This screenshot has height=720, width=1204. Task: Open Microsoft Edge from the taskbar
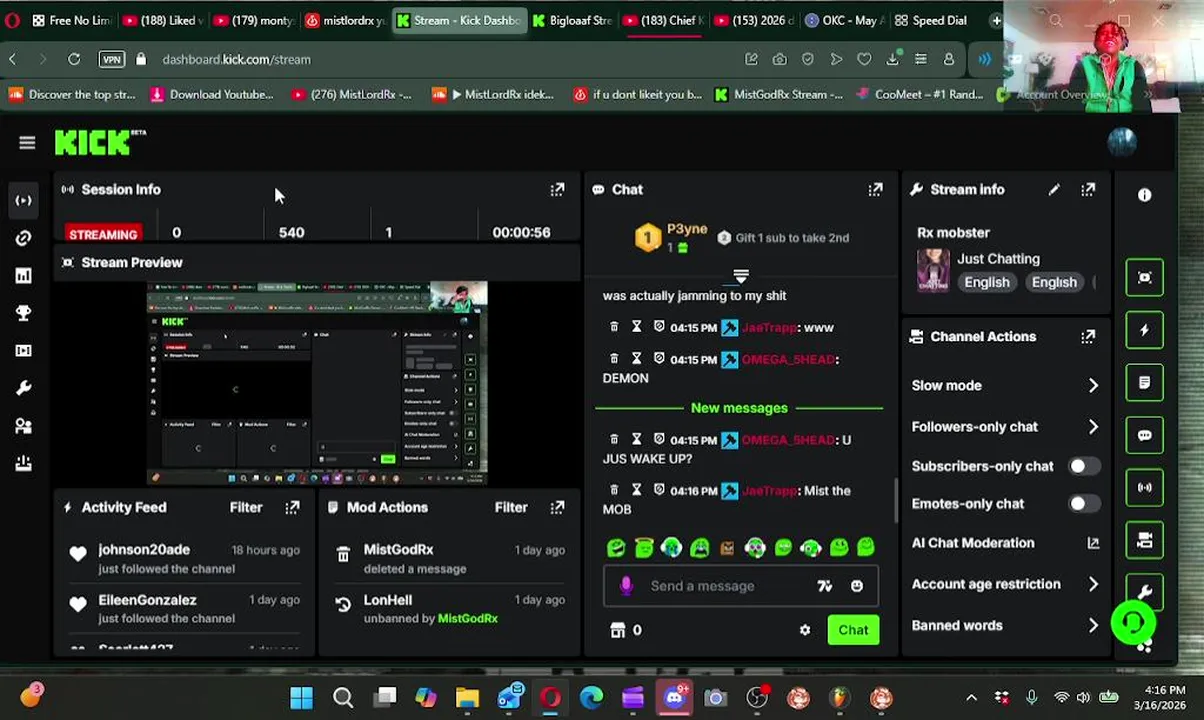[x=591, y=697]
